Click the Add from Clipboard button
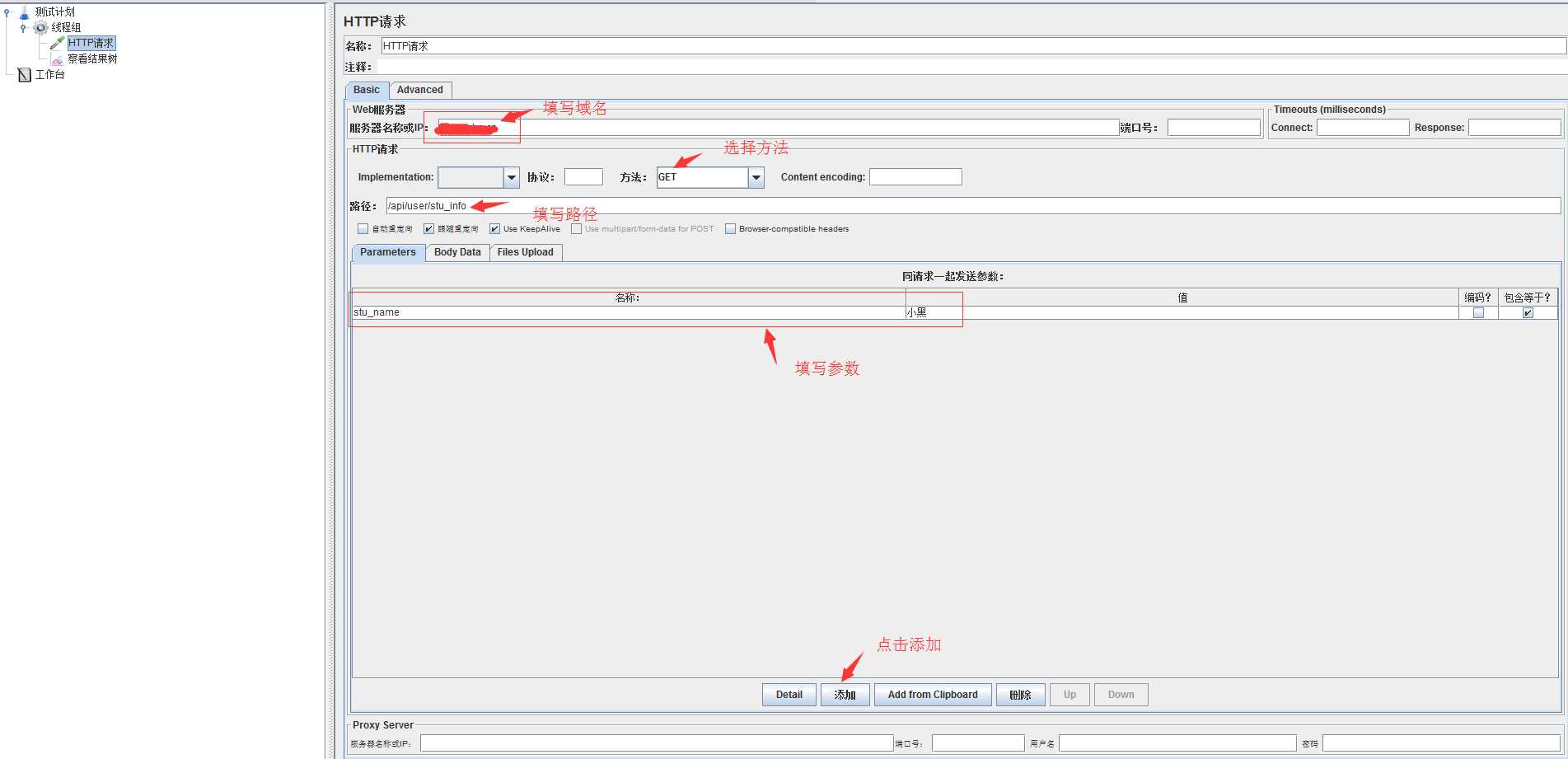The width and height of the screenshot is (1568, 759). 933,695
